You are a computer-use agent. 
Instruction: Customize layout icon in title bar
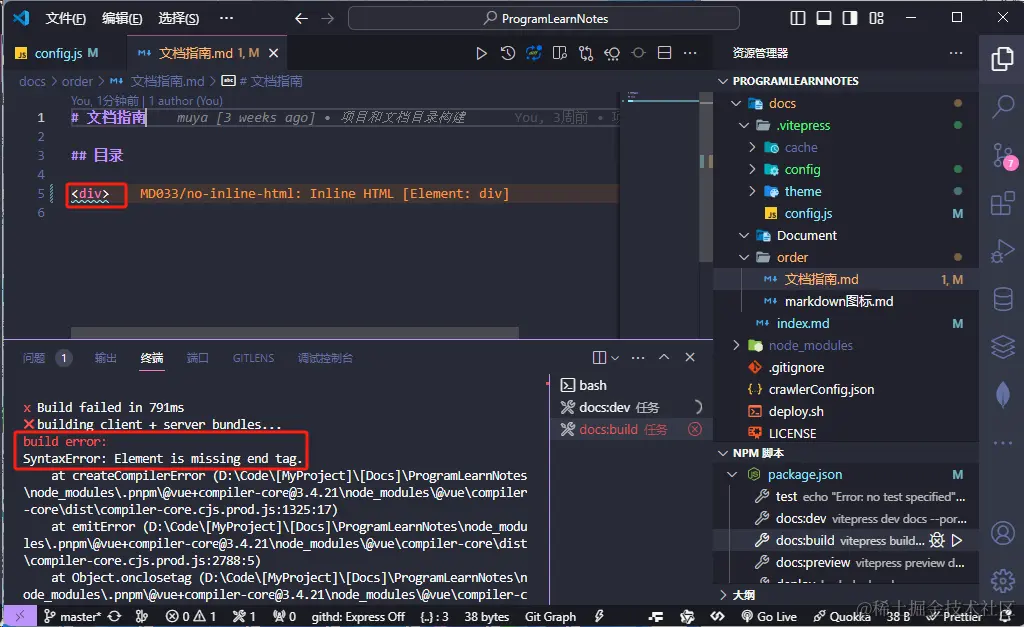click(876, 18)
